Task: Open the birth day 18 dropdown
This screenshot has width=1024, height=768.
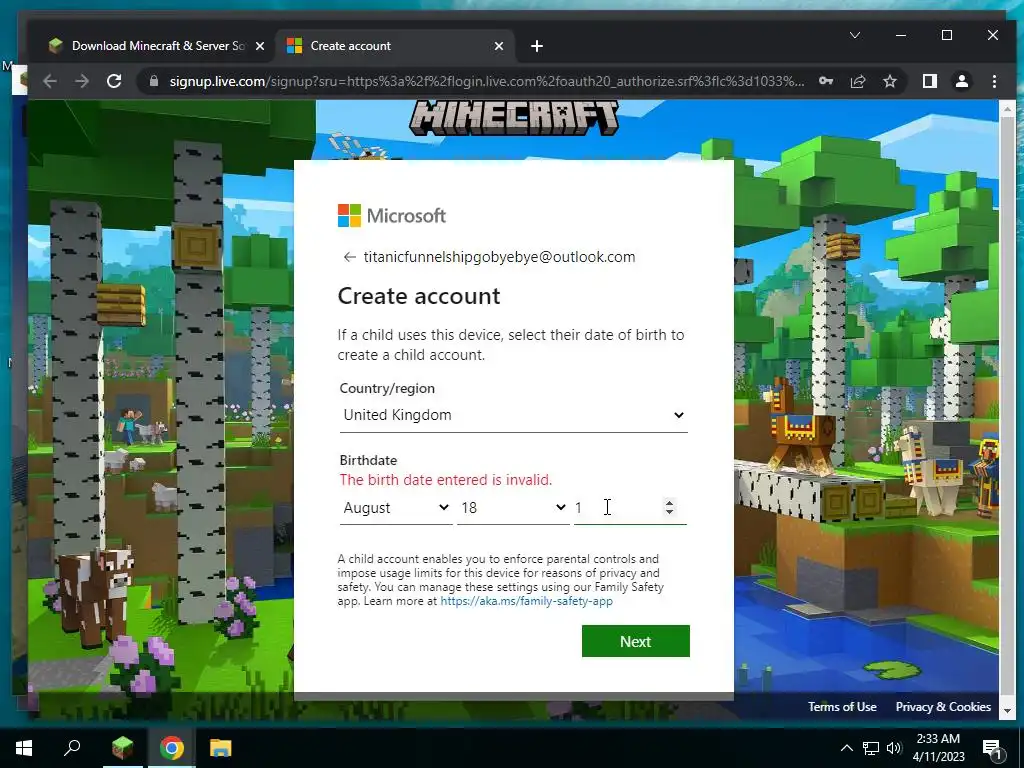Action: point(513,508)
